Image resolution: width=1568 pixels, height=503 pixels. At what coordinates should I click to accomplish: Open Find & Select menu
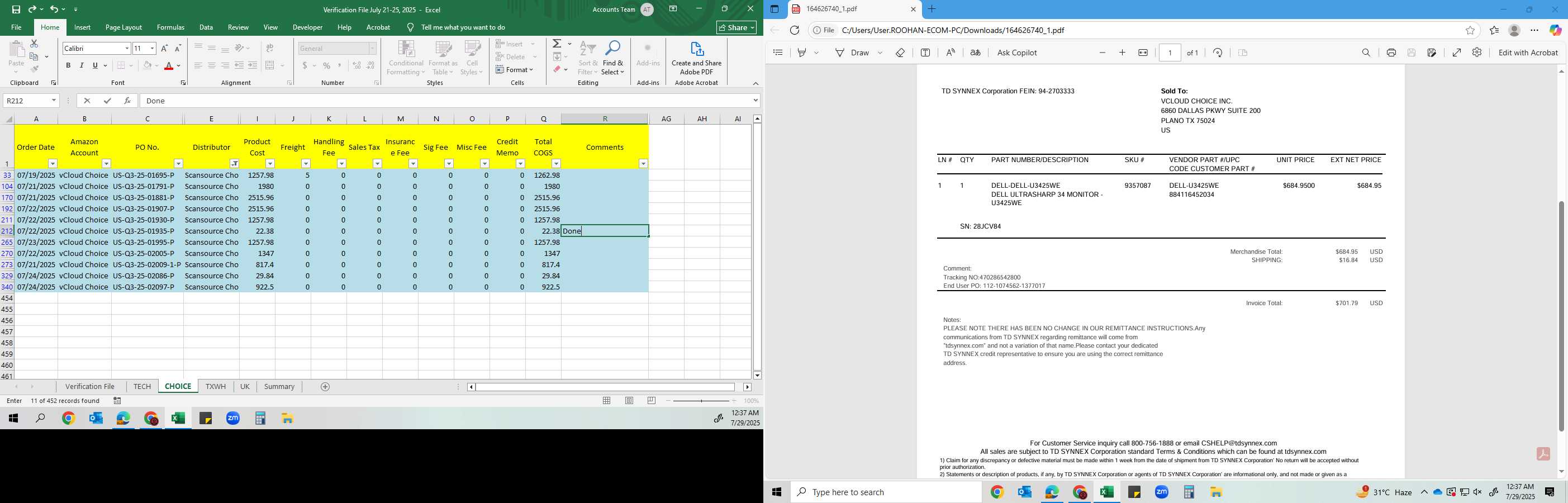613,58
